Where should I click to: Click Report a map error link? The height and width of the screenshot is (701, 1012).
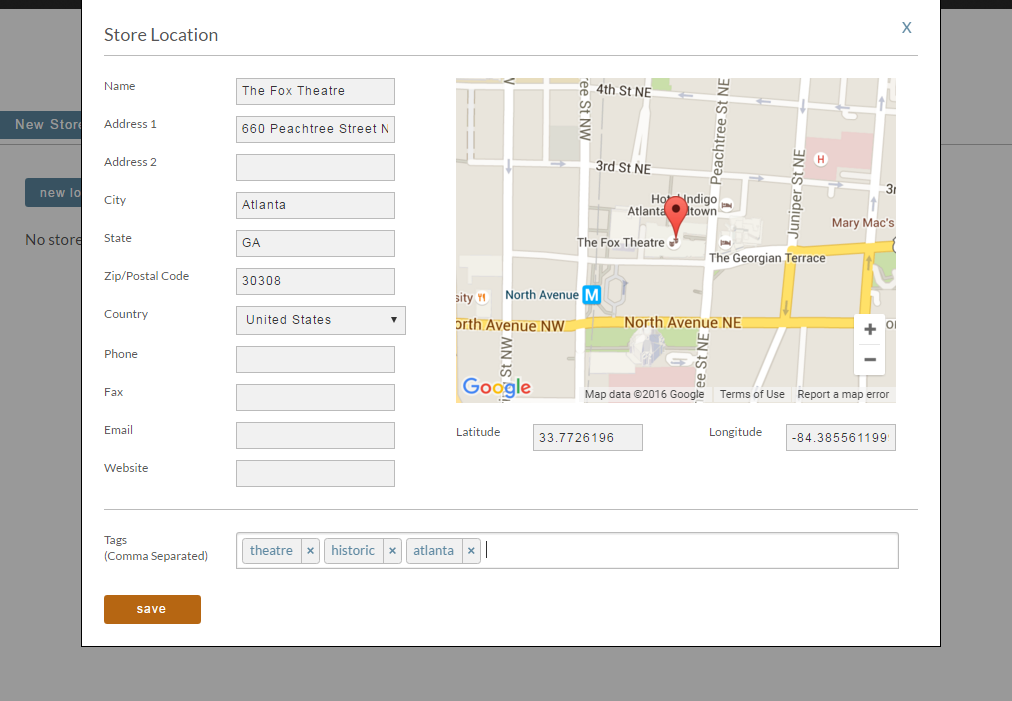[x=843, y=394]
